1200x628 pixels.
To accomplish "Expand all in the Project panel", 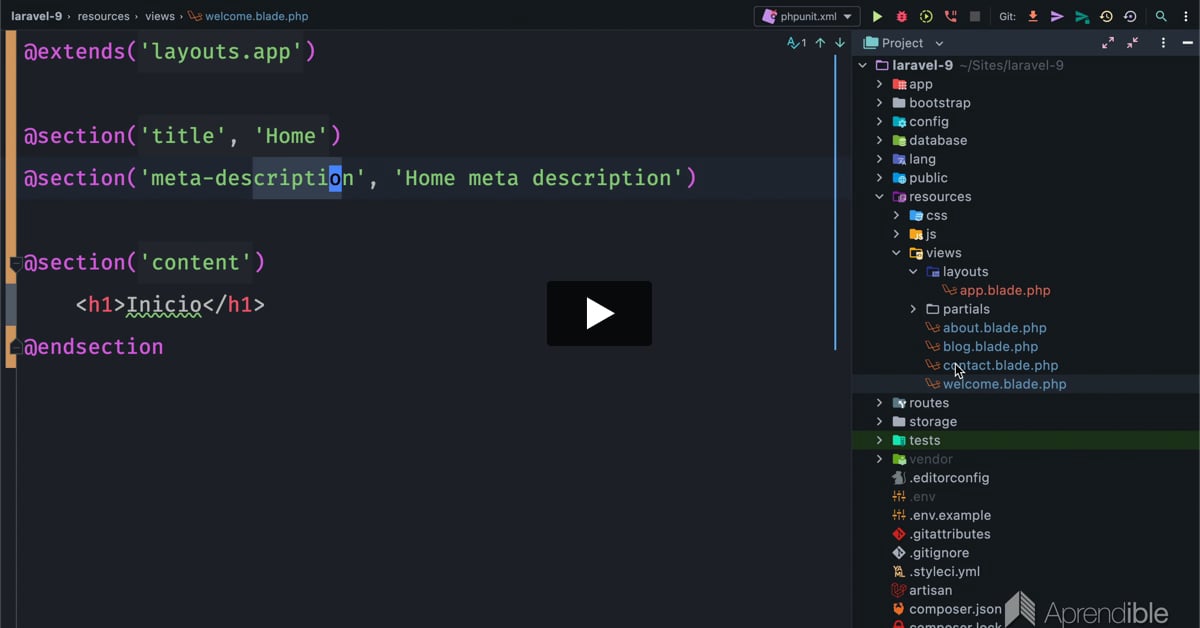I will 1108,43.
